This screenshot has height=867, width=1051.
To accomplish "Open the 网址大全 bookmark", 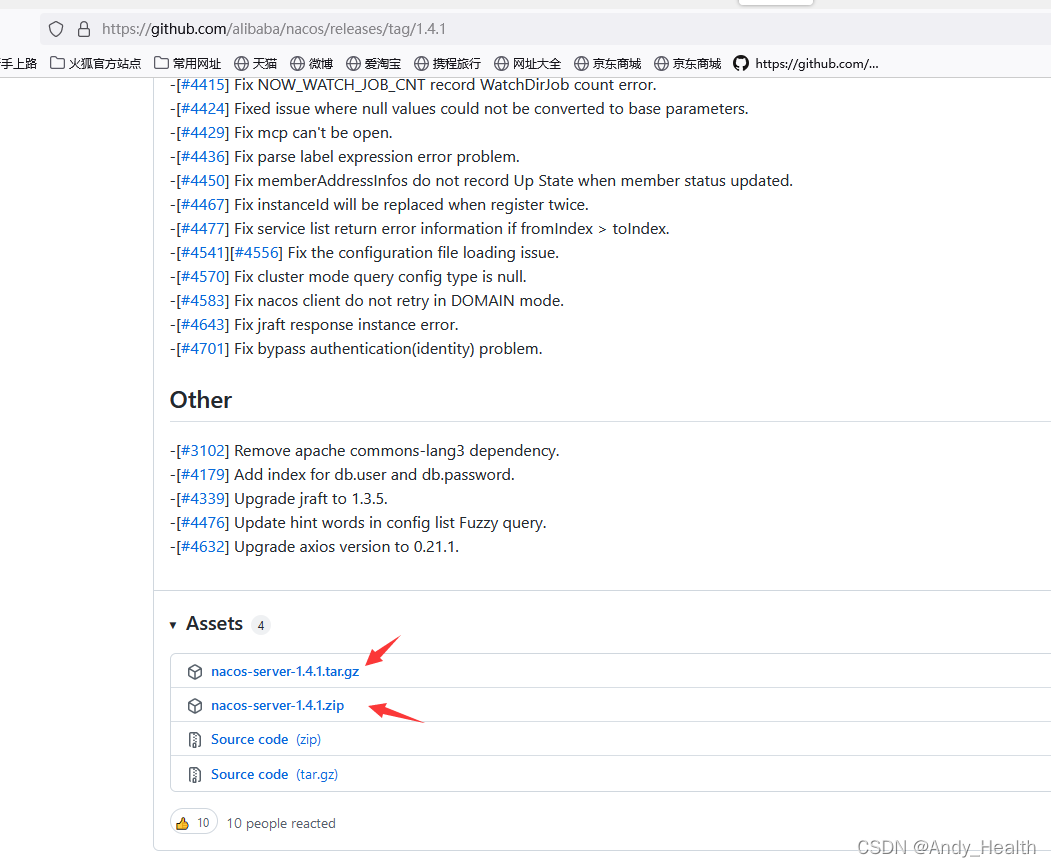I will point(528,64).
